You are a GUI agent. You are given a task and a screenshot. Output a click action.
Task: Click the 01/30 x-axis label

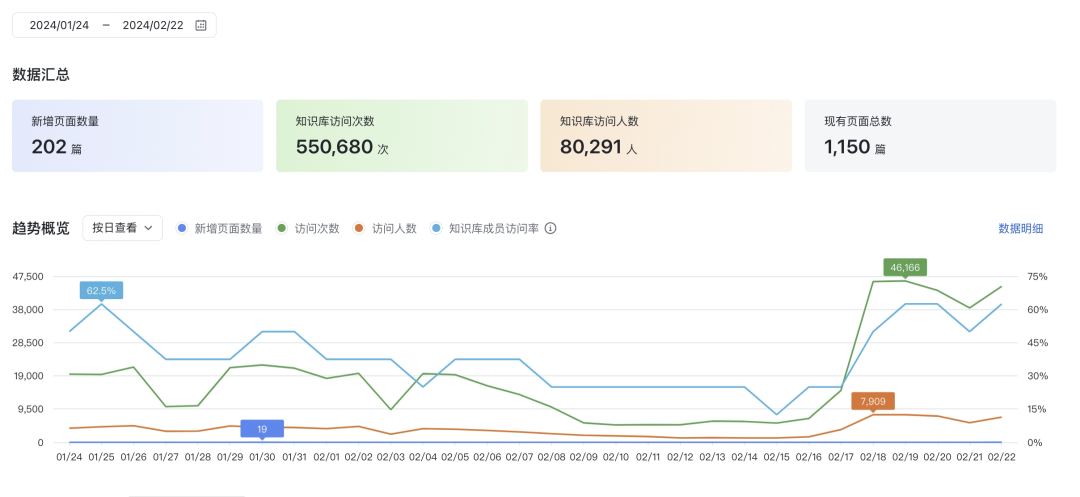pos(262,456)
